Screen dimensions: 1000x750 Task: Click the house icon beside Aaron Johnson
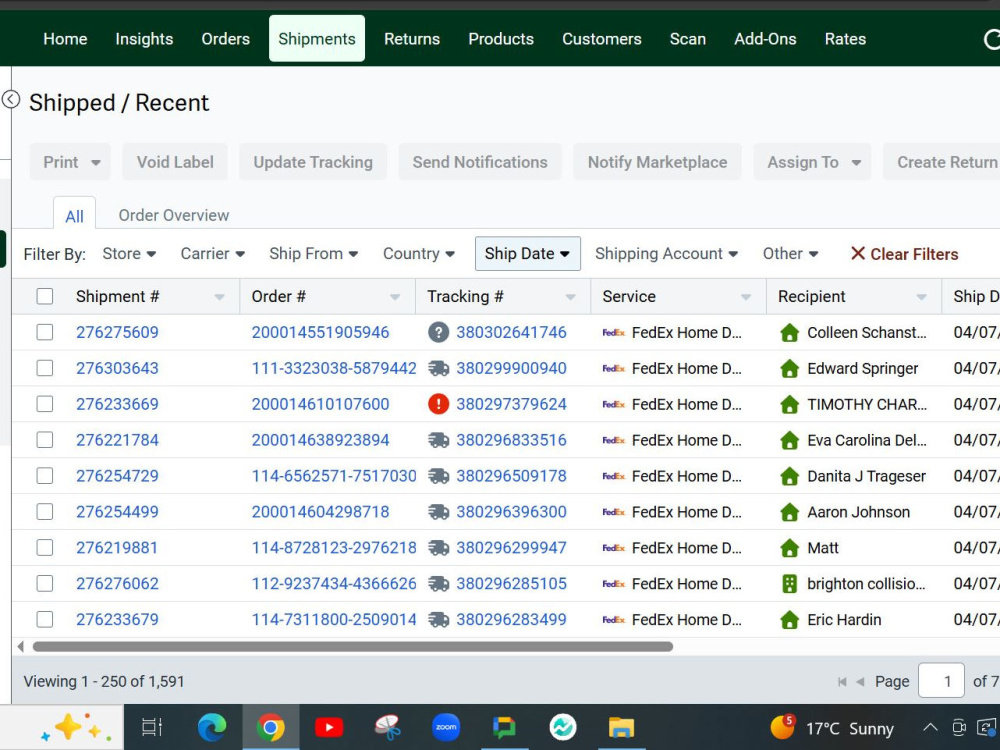pos(790,512)
